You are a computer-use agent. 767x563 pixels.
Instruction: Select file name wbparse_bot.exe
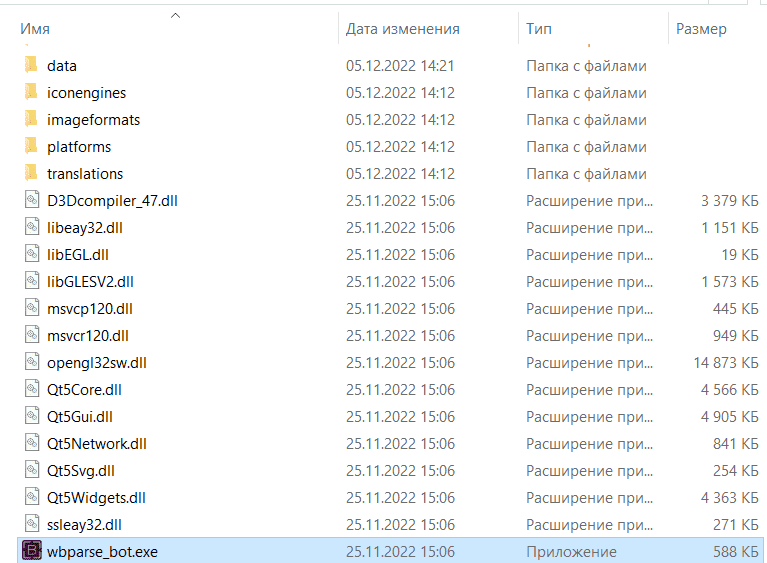(x=102, y=552)
